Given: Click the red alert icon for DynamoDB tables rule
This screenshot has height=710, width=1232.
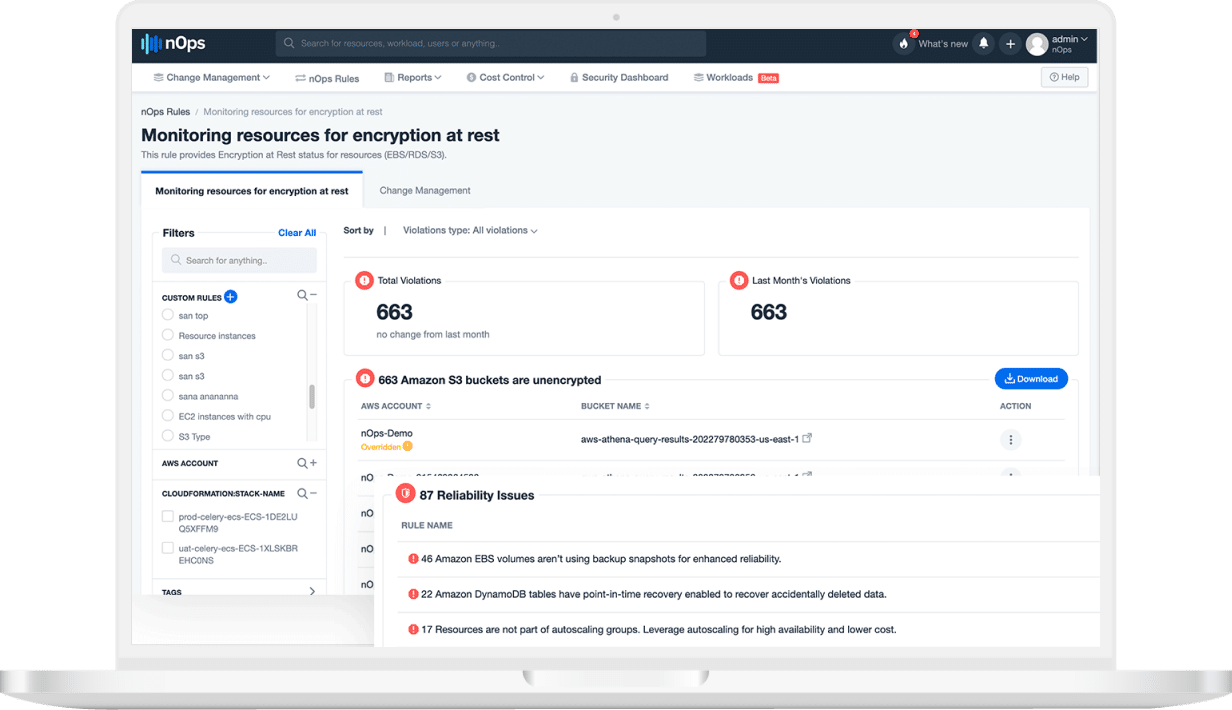Looking at the screenshot, I should 413,594.
